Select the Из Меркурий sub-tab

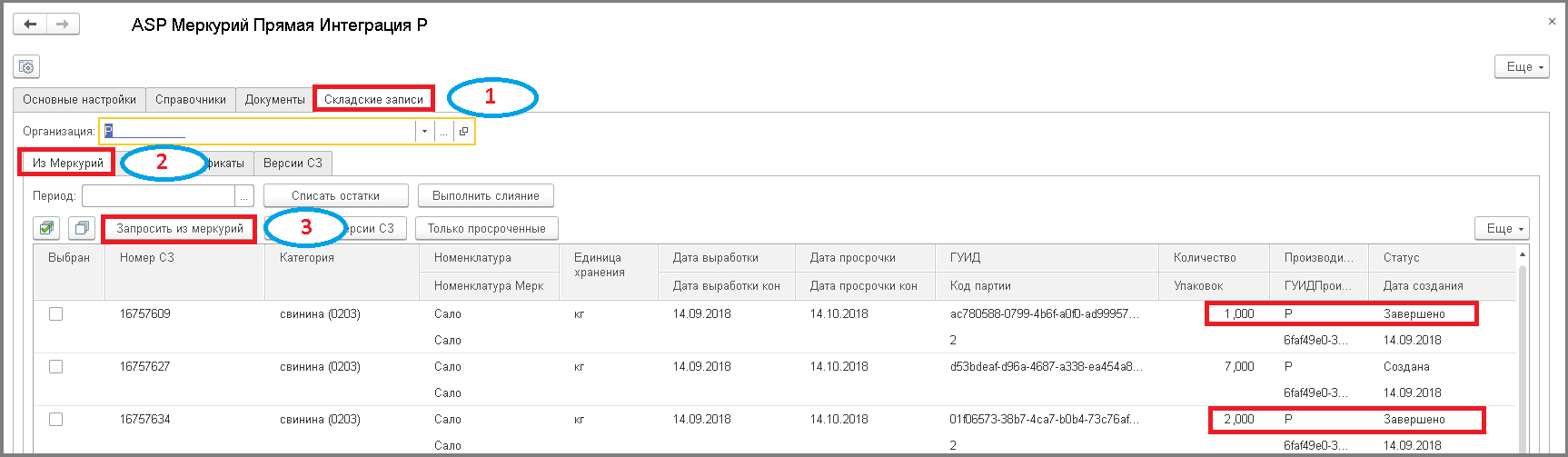click(x=68, y=164)
